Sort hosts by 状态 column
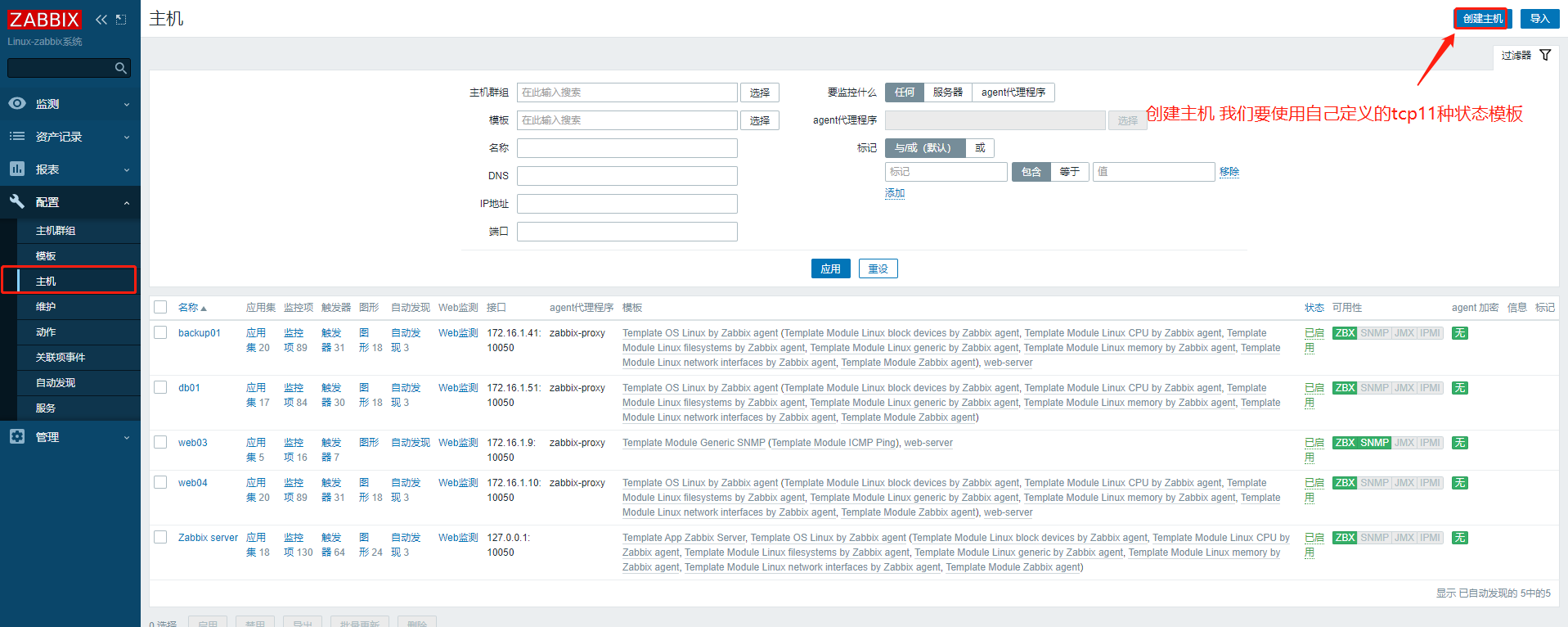This screenshot has height=627, width=1568. 1314,308
